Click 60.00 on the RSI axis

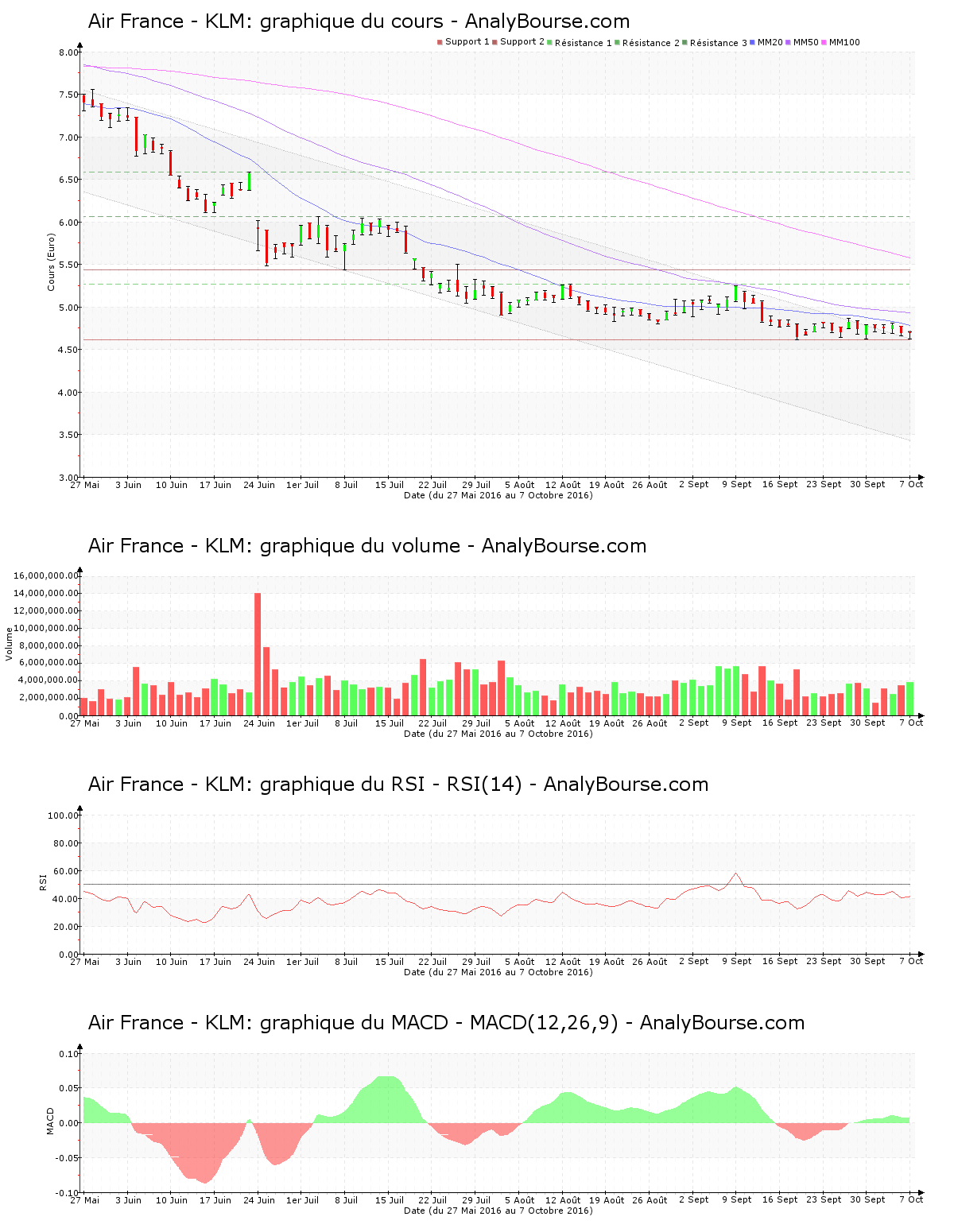click(x=66, y=871)
